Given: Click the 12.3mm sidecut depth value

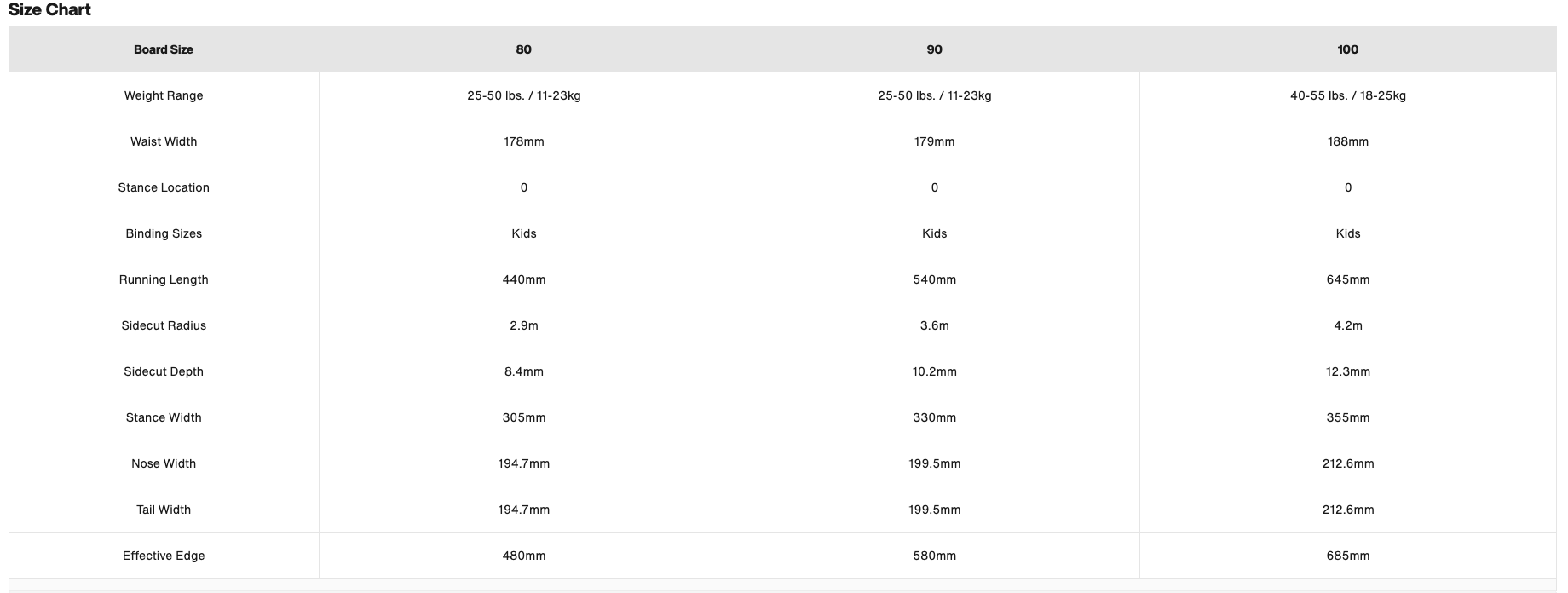Looking at the screenshot, I should [1347, 371].
